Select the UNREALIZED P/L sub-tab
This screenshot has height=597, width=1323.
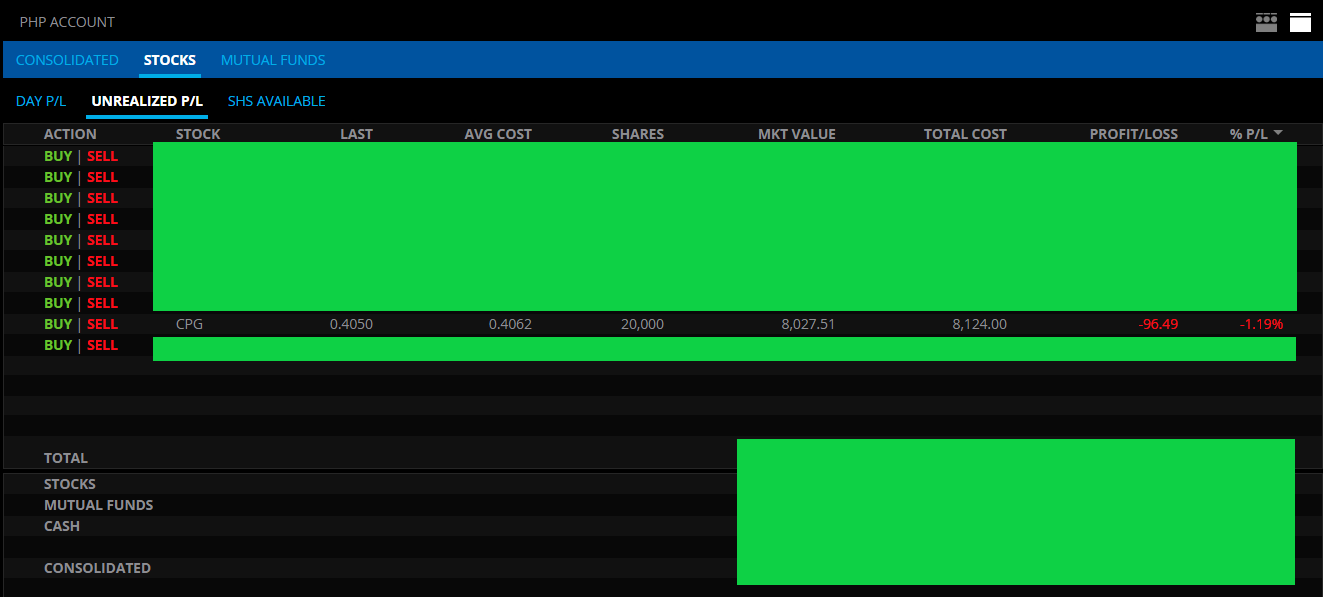147,101
